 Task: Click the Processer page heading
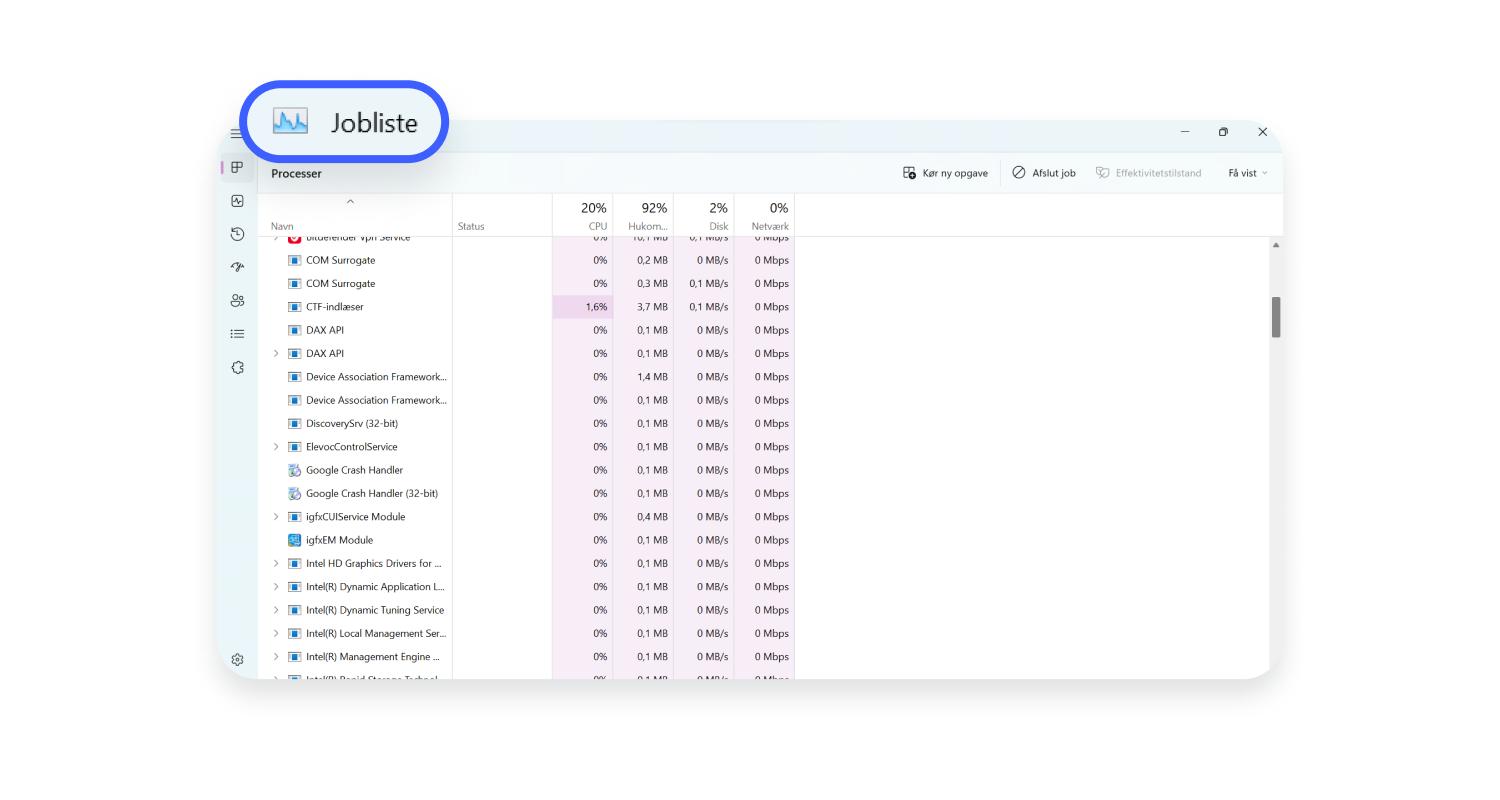pos(296,173)
